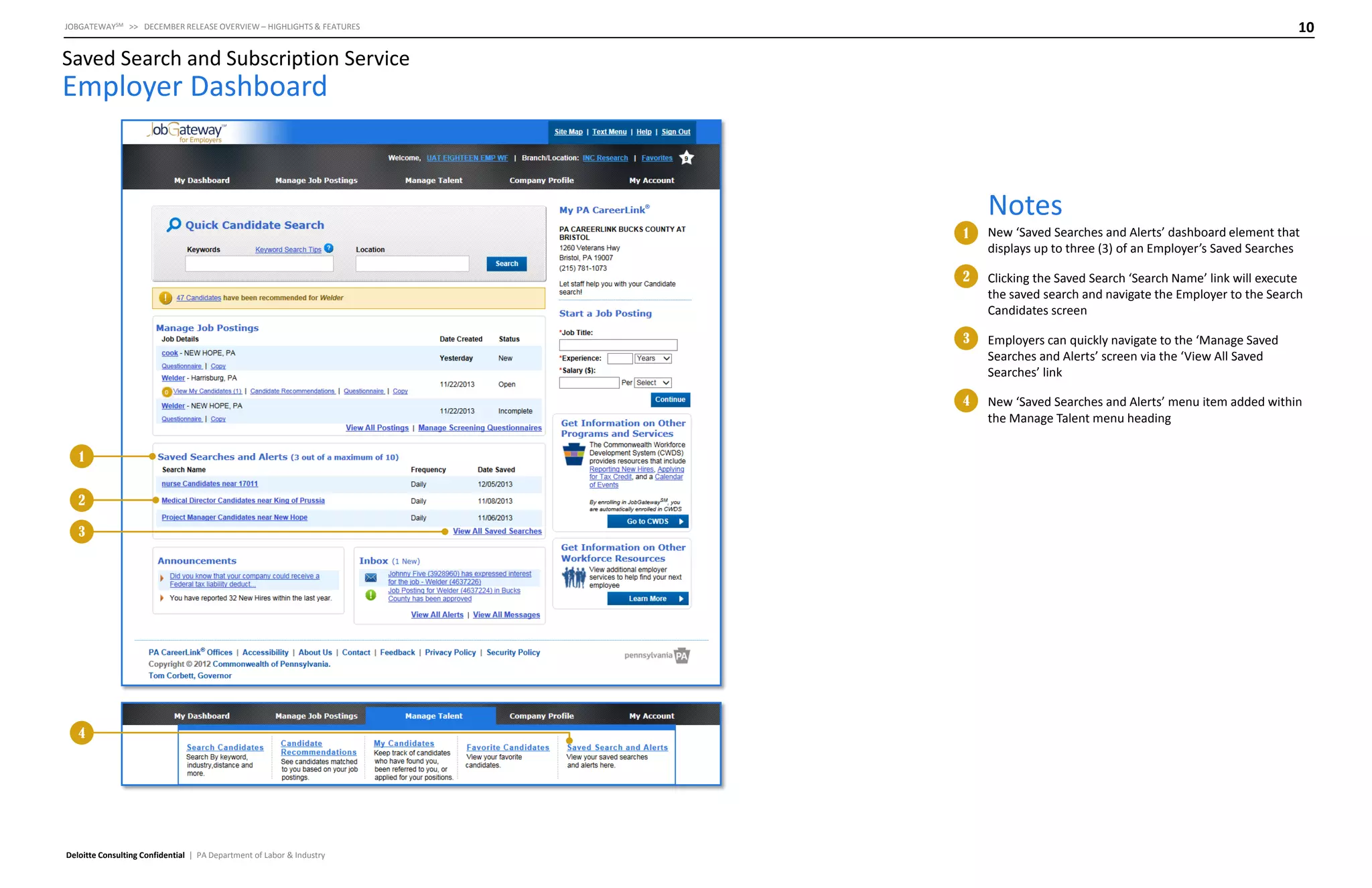
Task: Click the View My Candidates (1) link
Action: coord(208,391)
